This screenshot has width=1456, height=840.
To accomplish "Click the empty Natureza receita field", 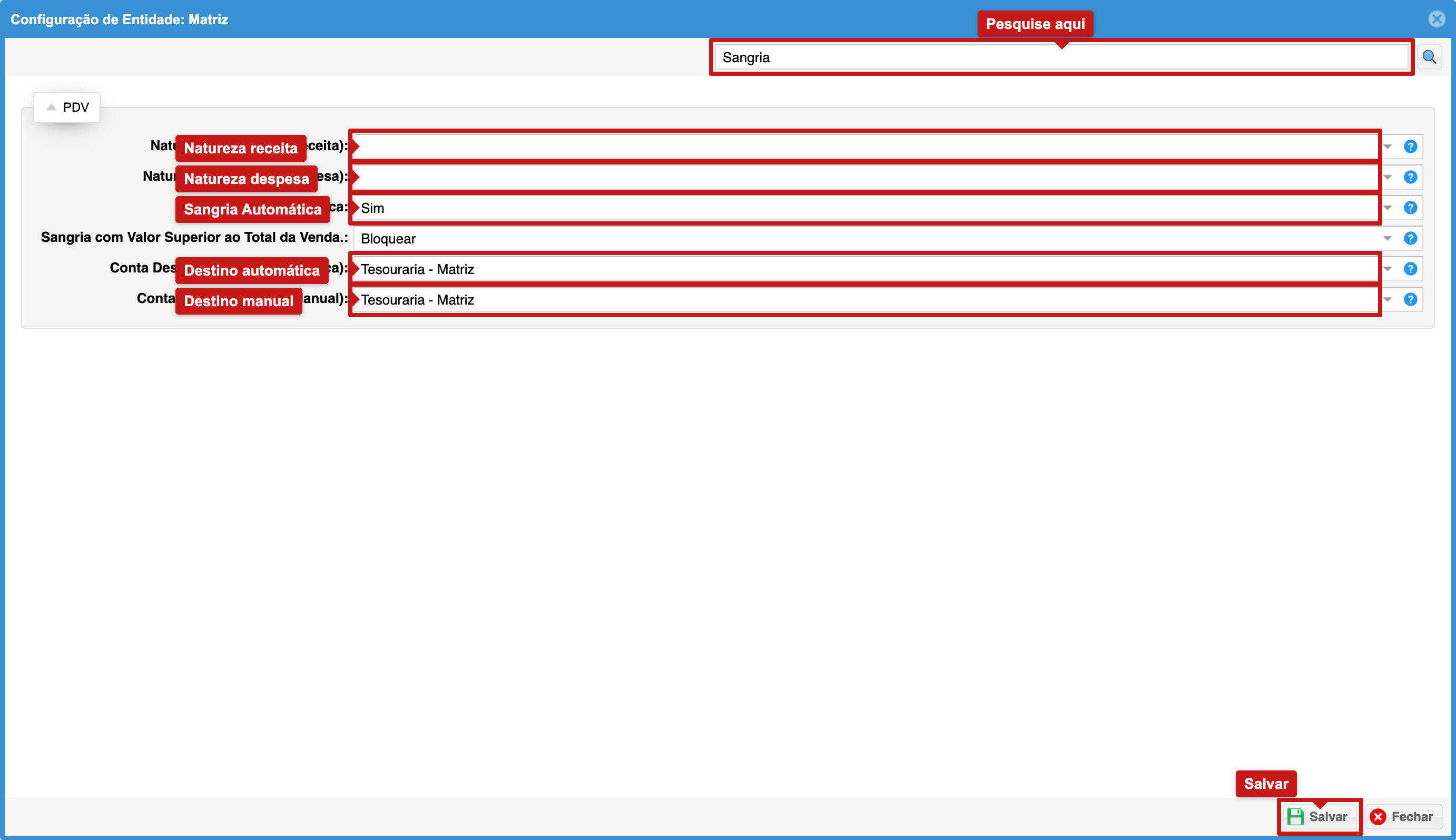I will (865, 146).
